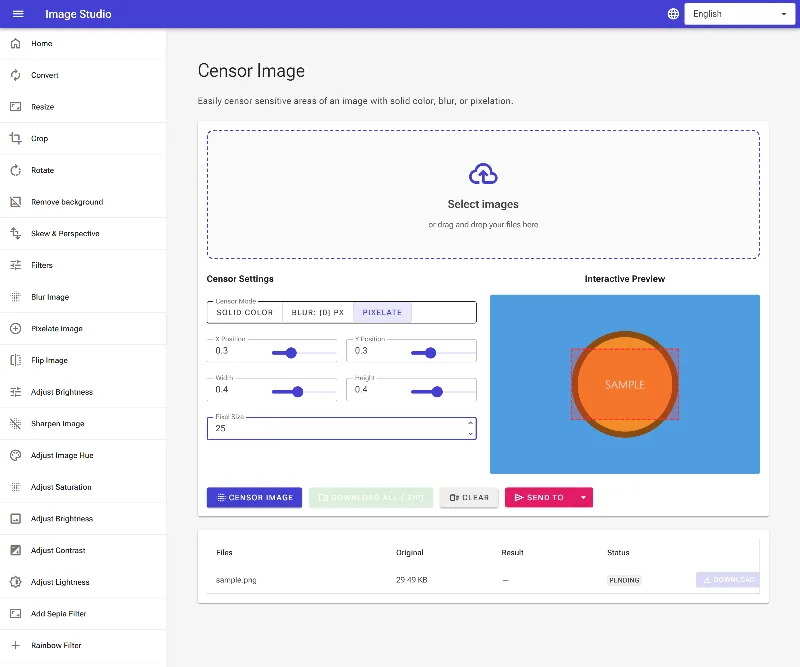Click the cloud upload icon
This screenshot has height=667, width=800.
483,174
